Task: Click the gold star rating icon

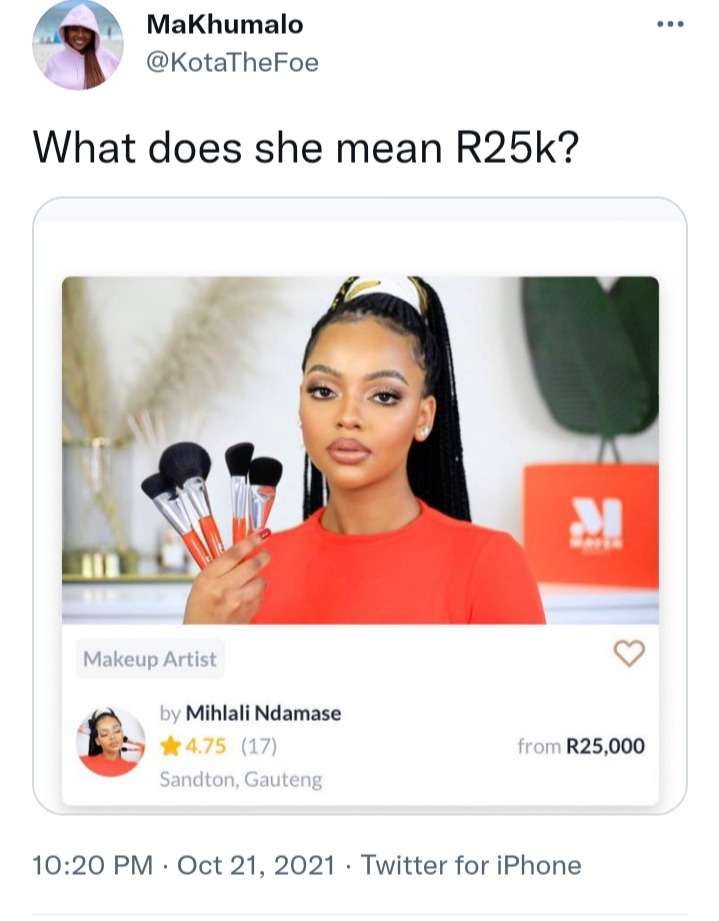Action: tap(170, 747)
